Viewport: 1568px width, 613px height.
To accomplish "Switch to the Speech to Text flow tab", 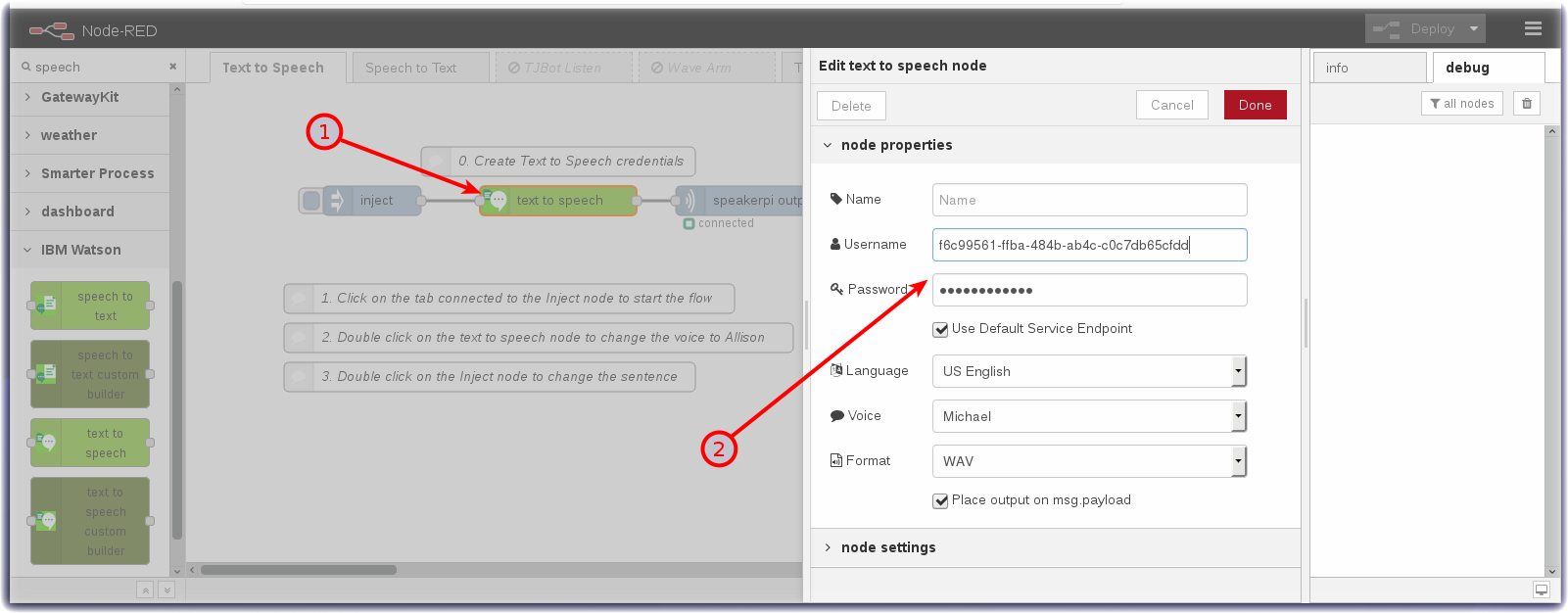I will 420,68.
